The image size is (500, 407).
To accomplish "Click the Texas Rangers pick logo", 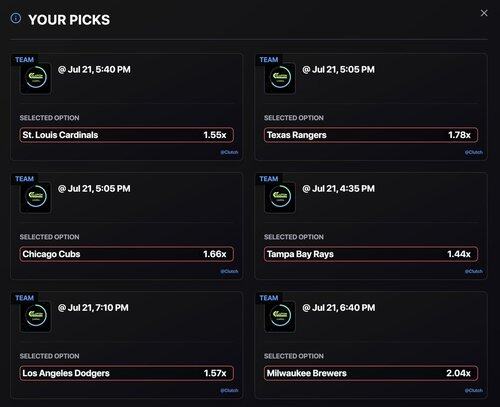I will tap(280, 78).
